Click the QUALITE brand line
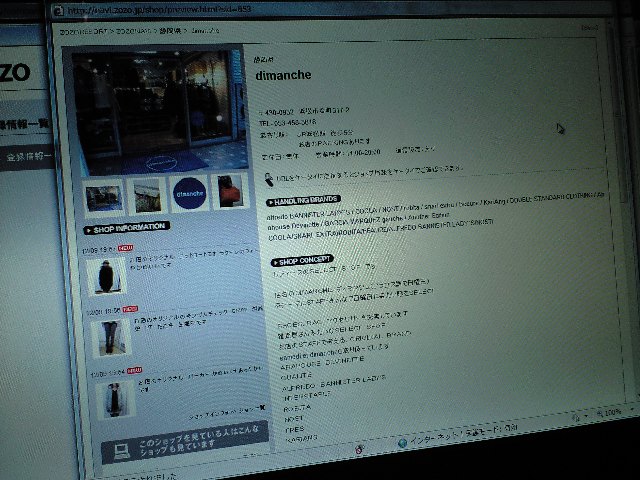Image resolution: width=640 pixels, height=480 pixels. point(296,375)
